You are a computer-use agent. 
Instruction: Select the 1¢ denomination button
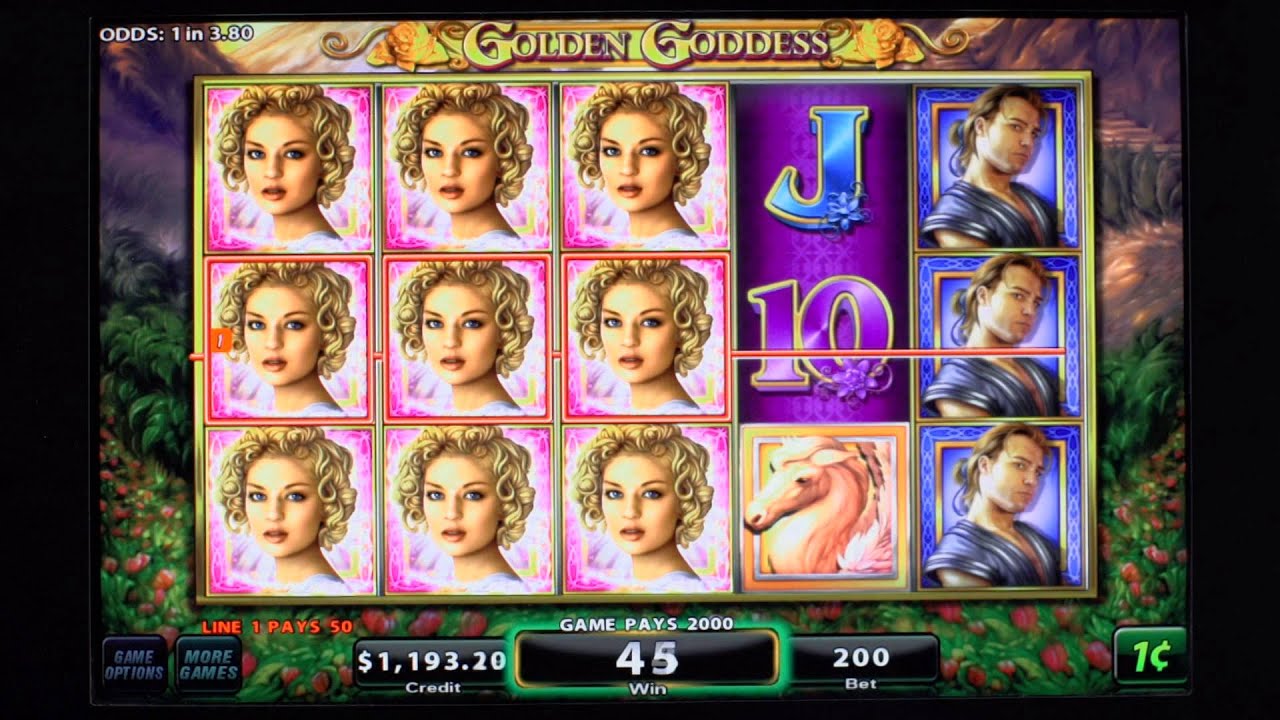[x=1151, y=656]
